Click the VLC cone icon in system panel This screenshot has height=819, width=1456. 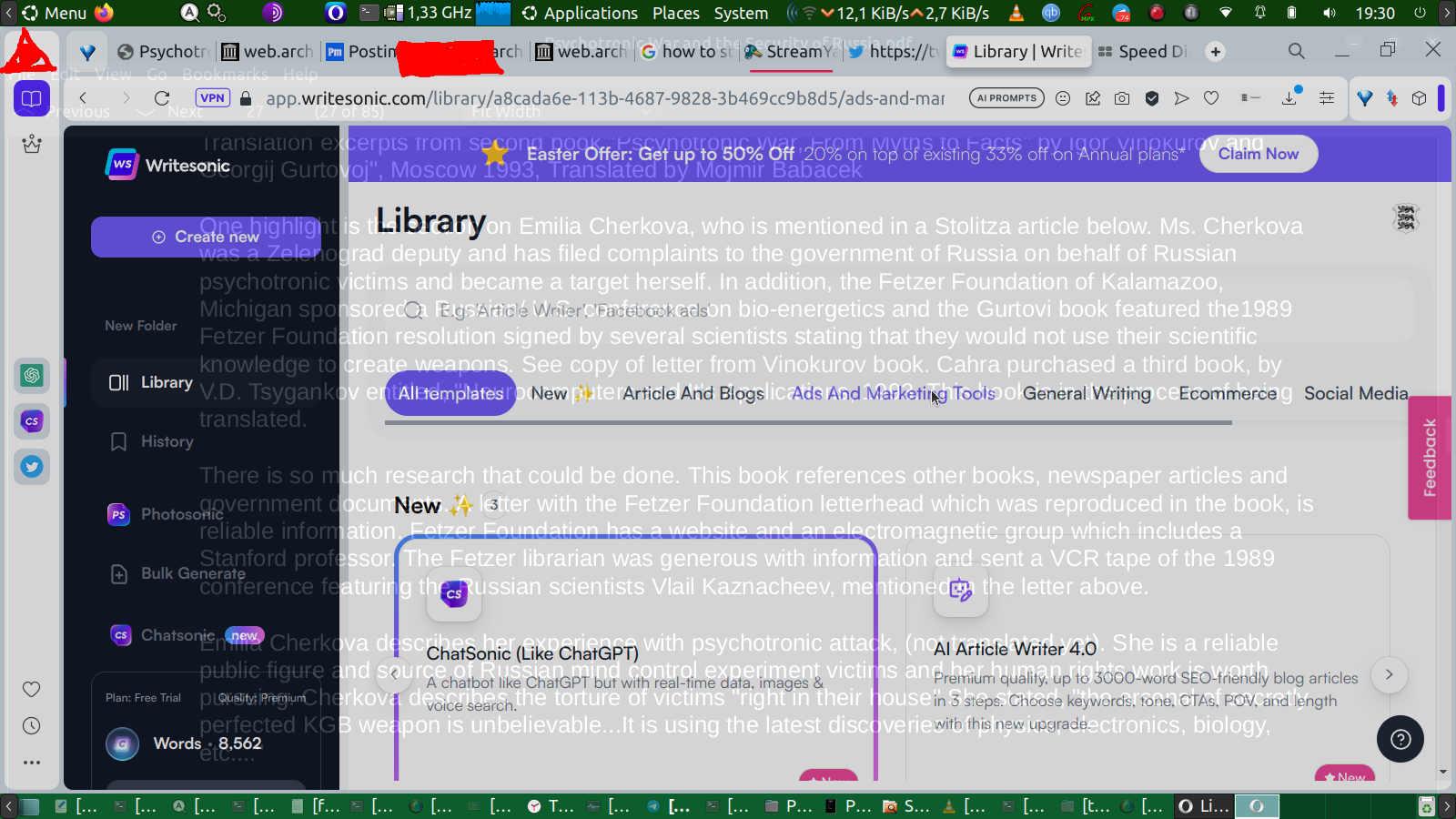coord(1016,13)
